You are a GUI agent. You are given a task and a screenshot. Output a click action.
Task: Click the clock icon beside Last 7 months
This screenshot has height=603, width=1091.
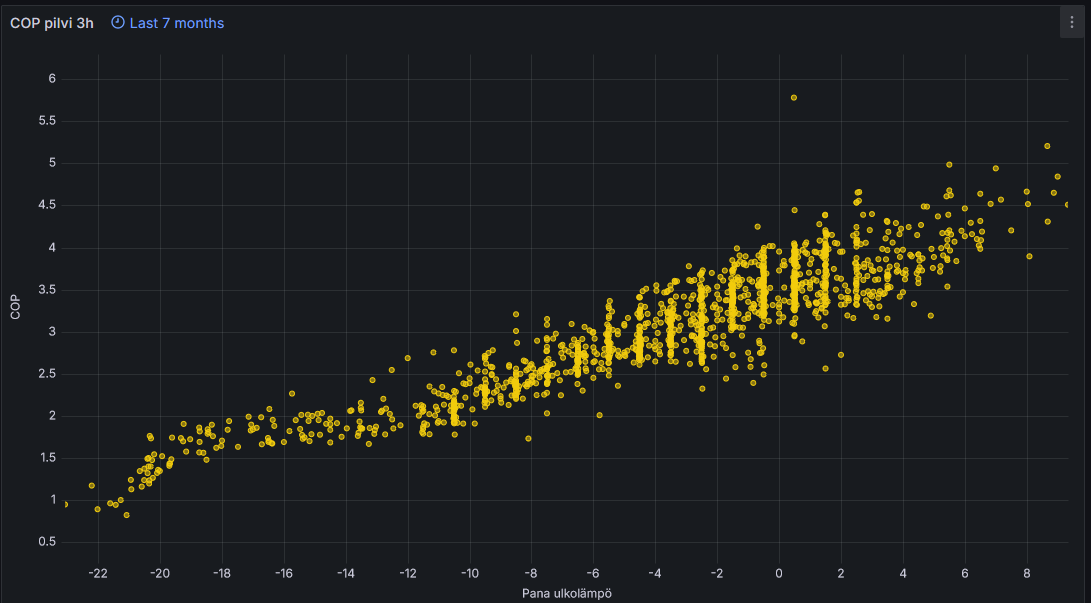click(x=117, y=23)
